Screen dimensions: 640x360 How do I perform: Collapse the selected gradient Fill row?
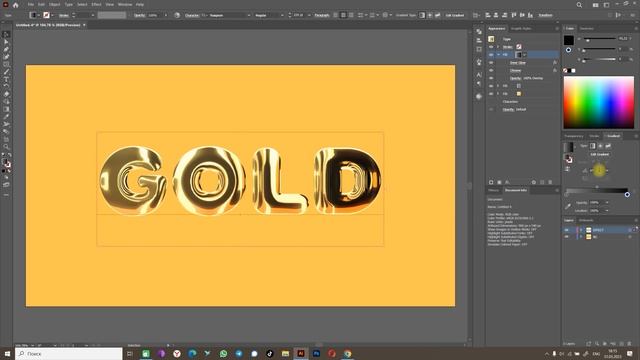(x=498, y=55)
